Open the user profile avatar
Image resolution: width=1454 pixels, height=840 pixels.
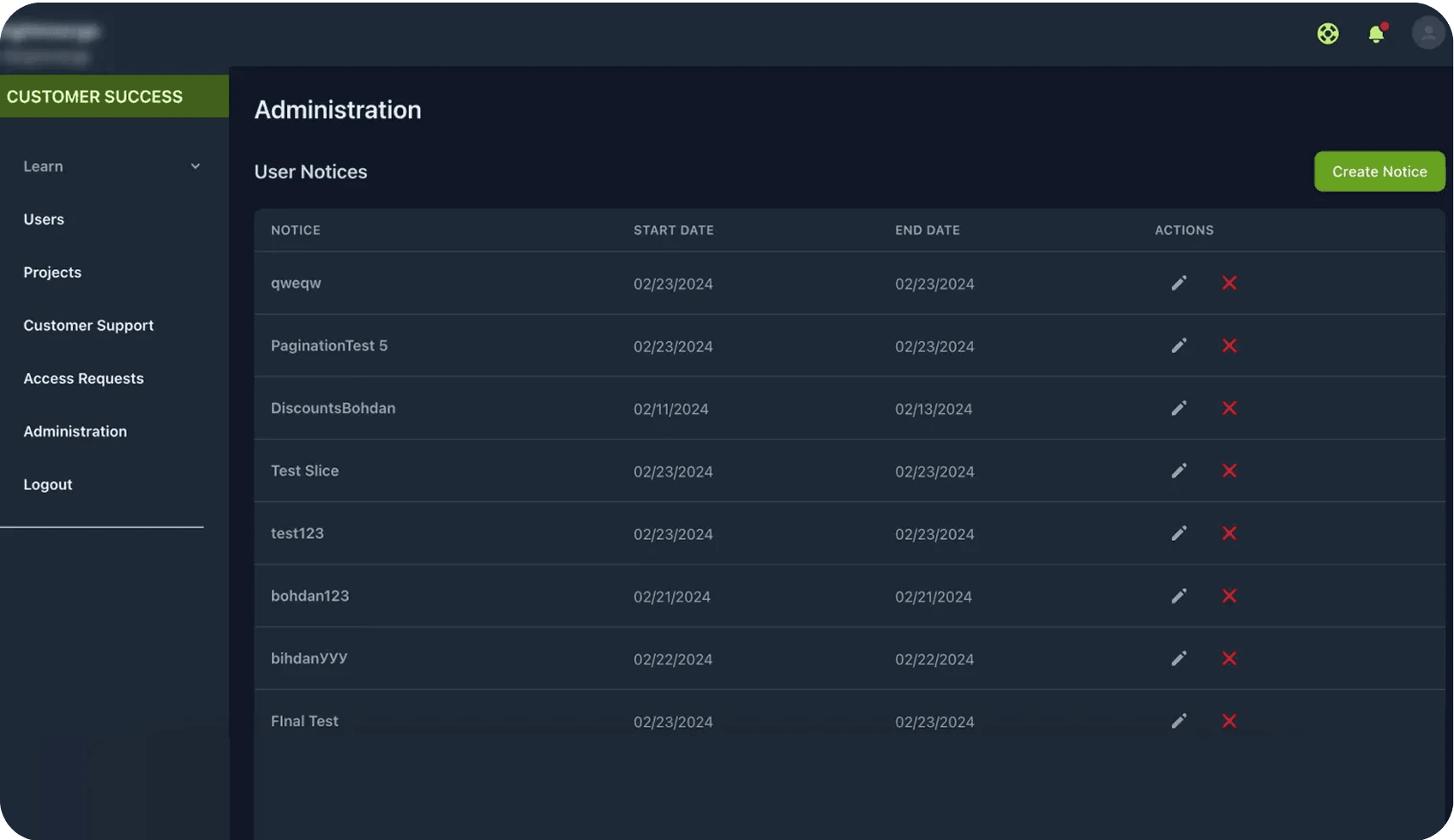click(x=1427, y=33)
